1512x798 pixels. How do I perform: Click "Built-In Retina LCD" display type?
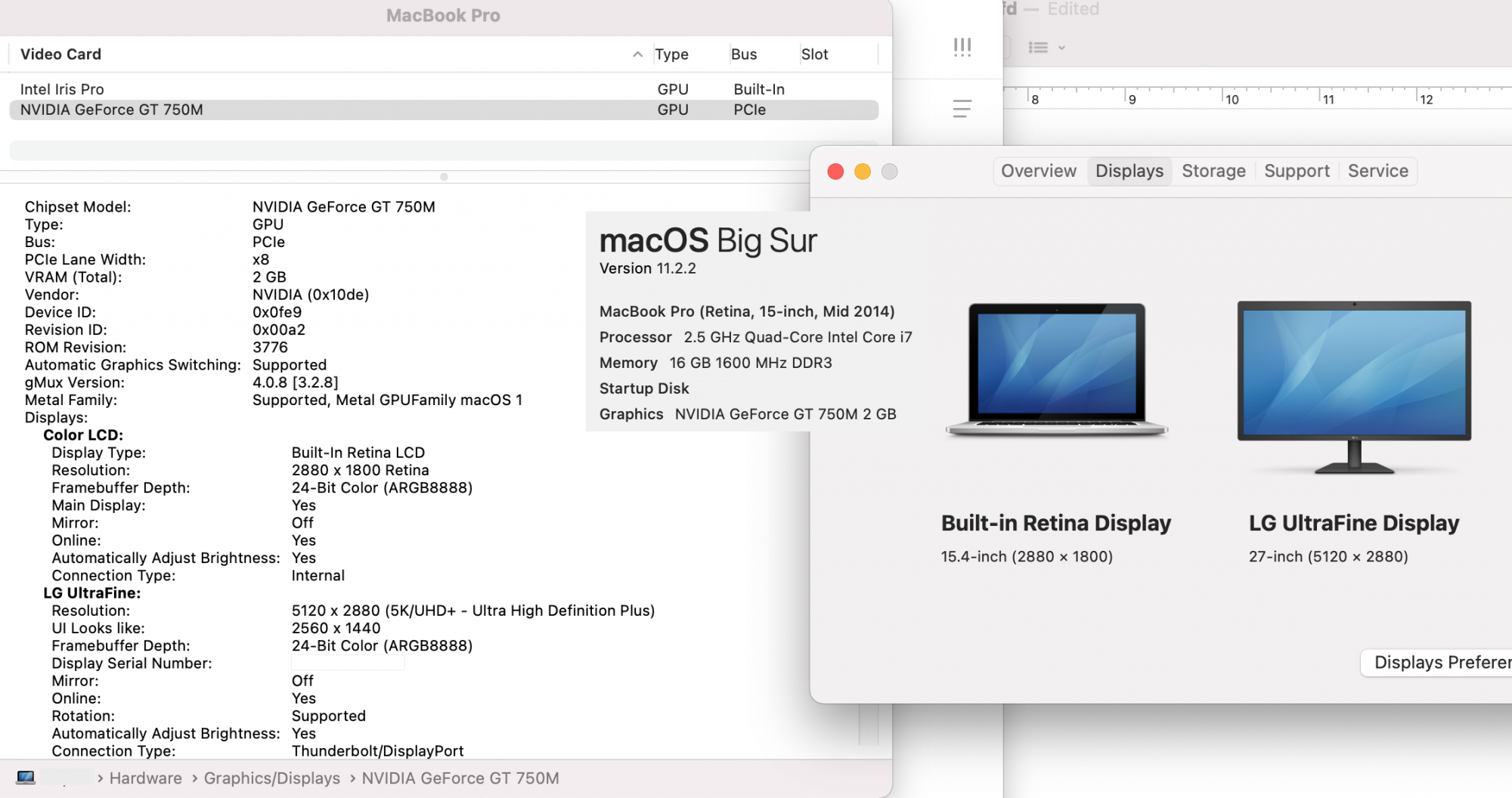[358, 453]
